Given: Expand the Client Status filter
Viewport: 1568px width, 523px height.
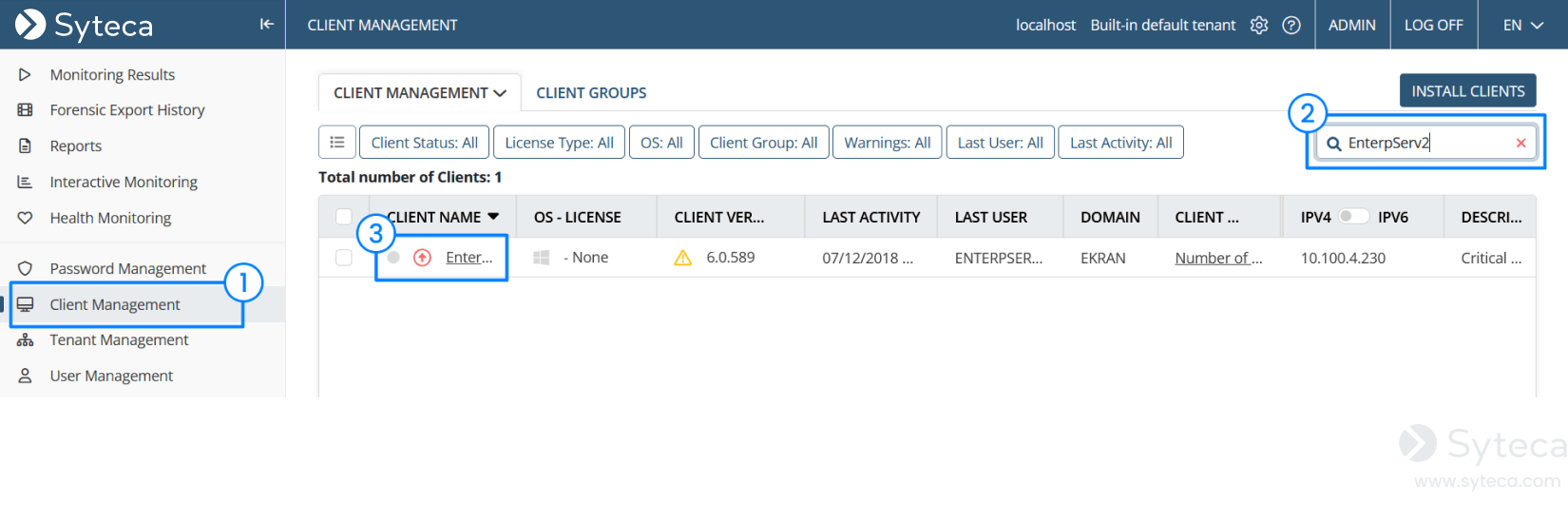Looking at the screenshot, I should coord(424,143).
